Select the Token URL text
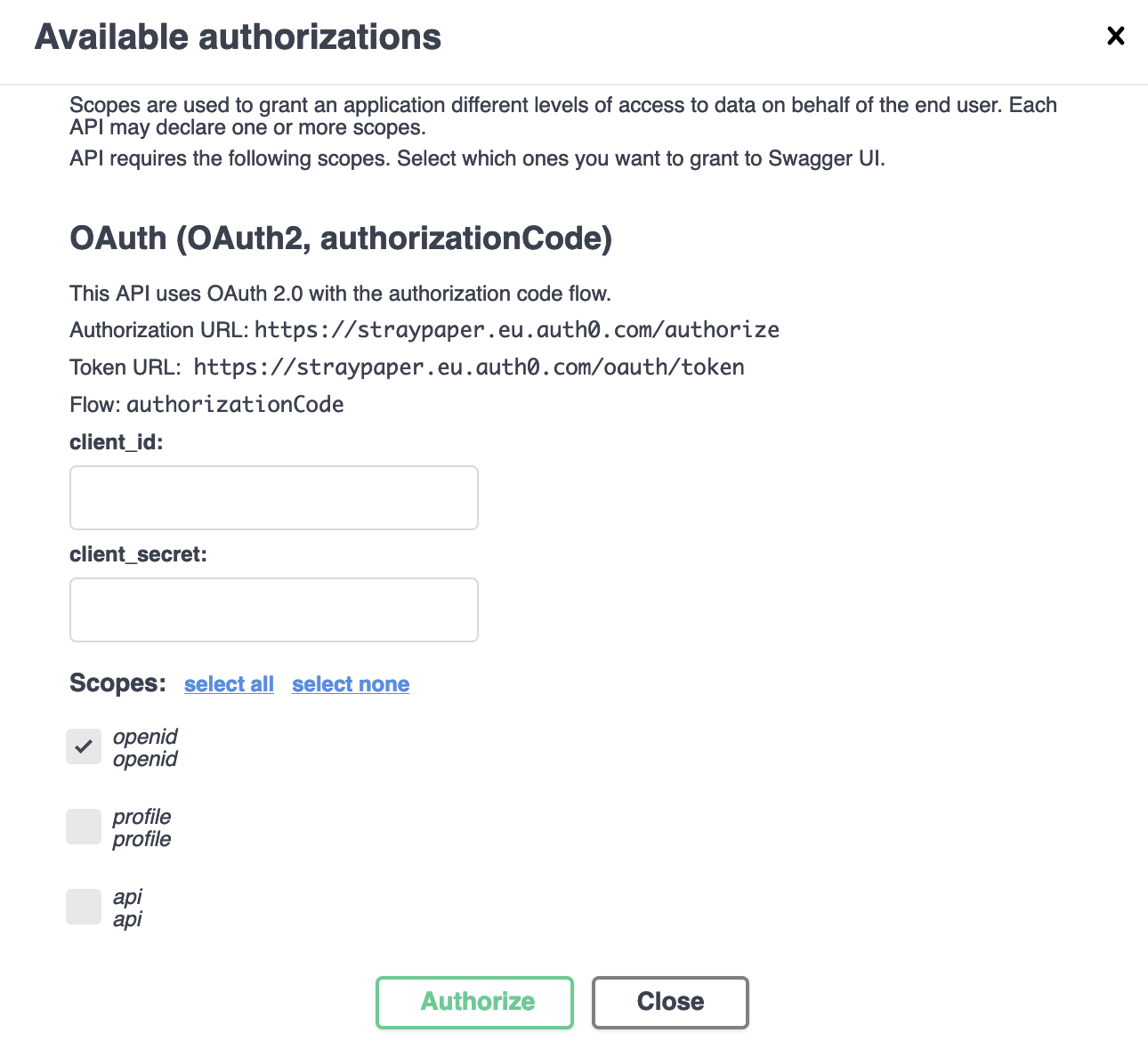The image size is (1148, 1041). click(470, 367)
